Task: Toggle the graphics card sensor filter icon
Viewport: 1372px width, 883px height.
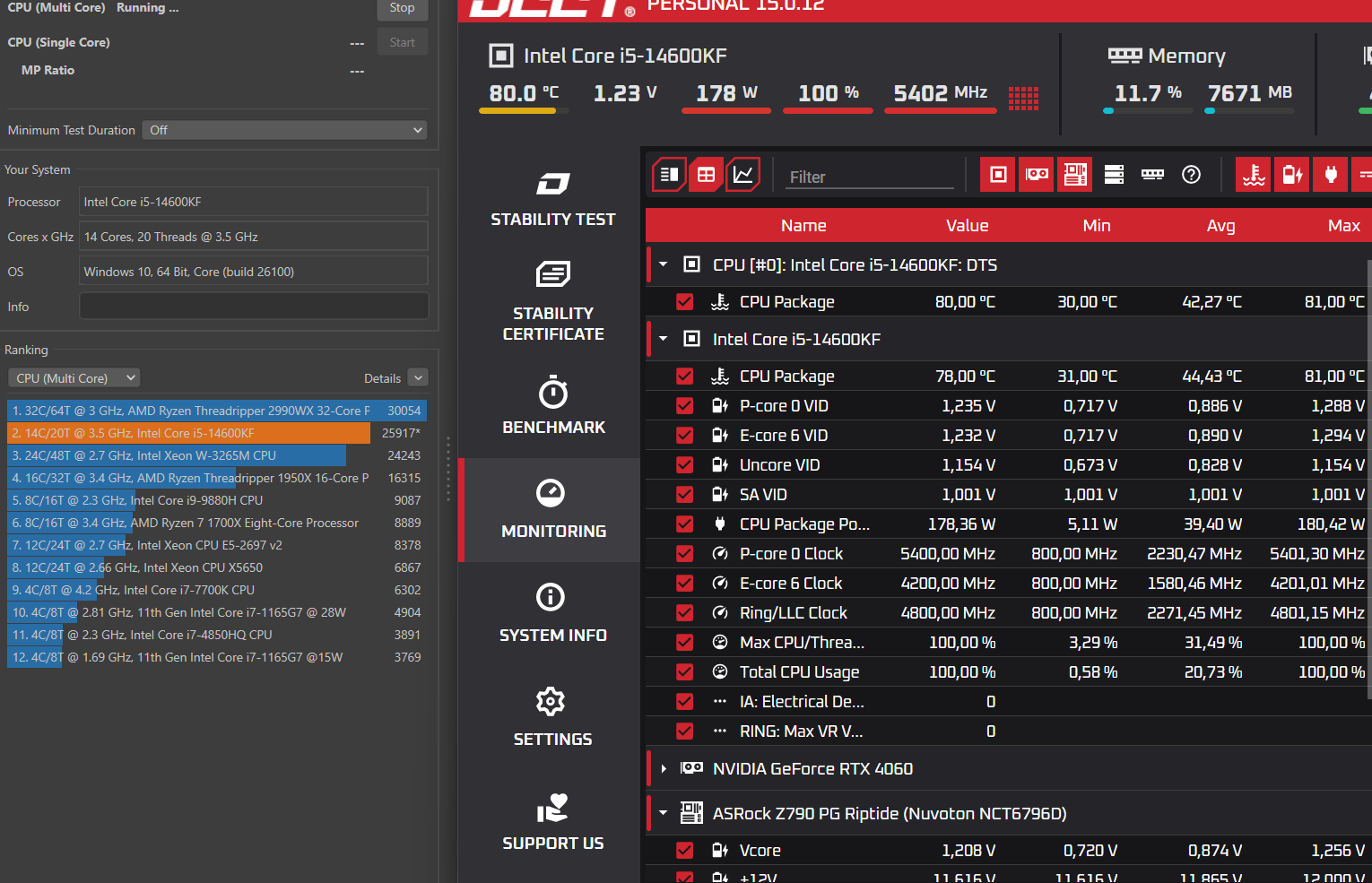Action: 1037,175
